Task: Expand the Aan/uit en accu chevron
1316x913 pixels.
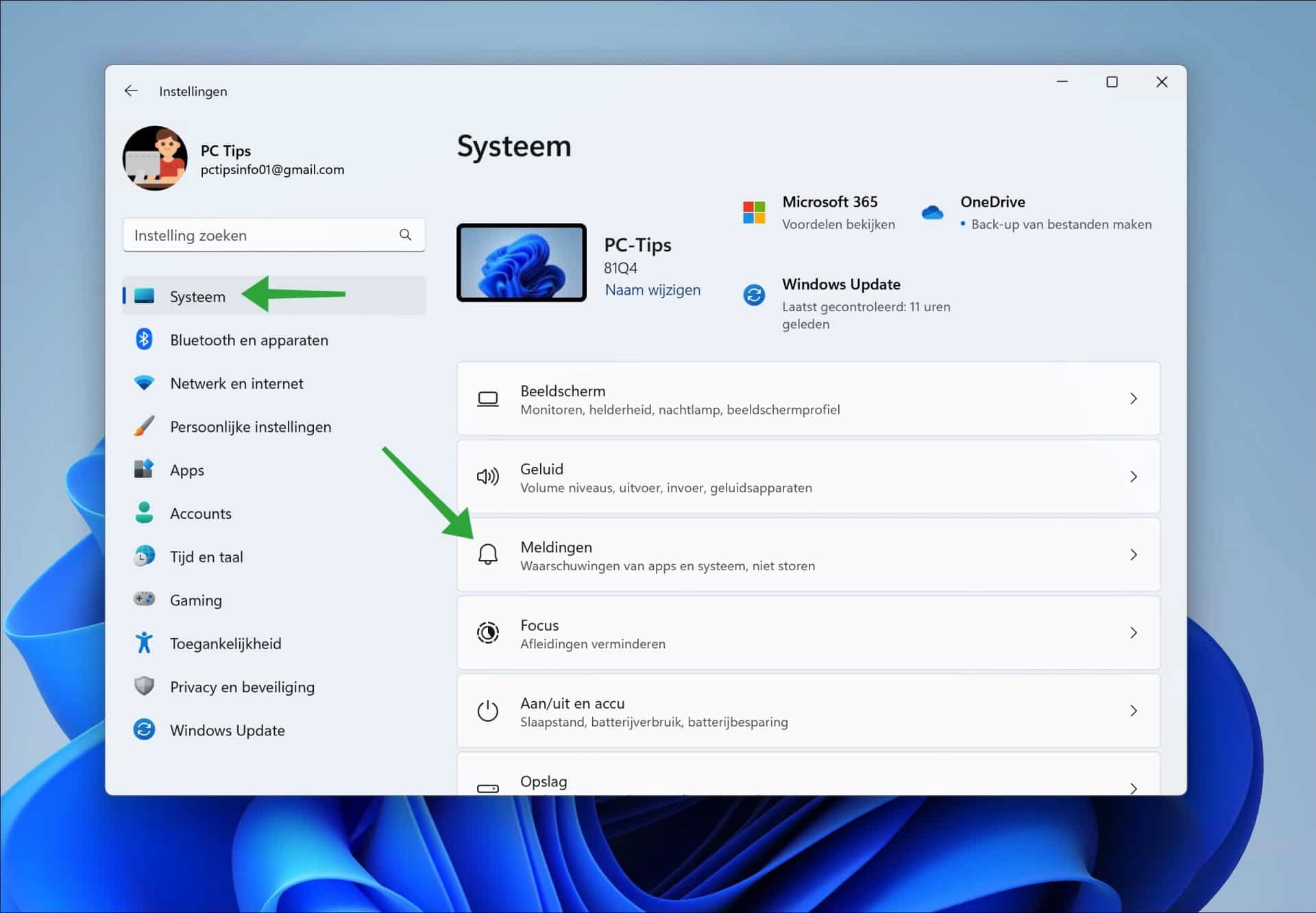Action: click(x=1134, y=711)
